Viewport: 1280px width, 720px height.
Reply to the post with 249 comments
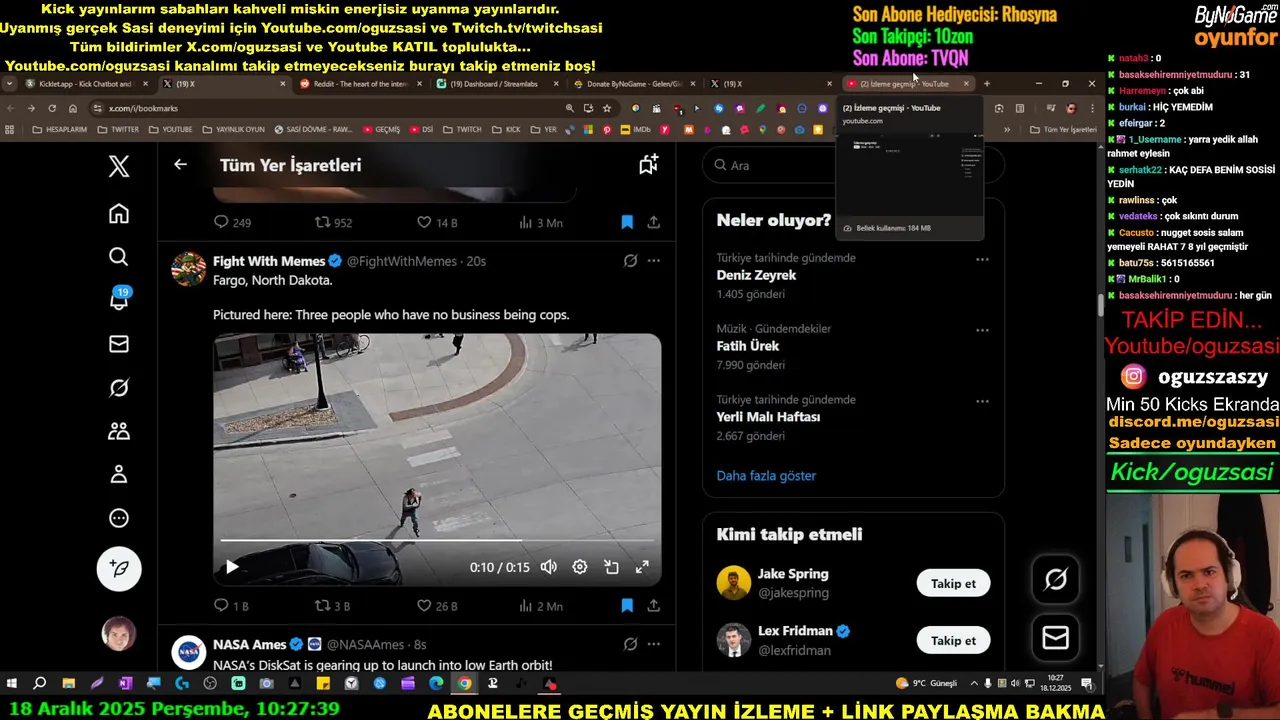[232, 223]
